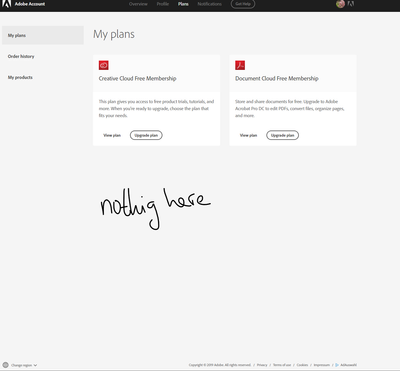Click the Adobe icon beside avatar
Screen dimensions: 400x371
pos(351,4)
